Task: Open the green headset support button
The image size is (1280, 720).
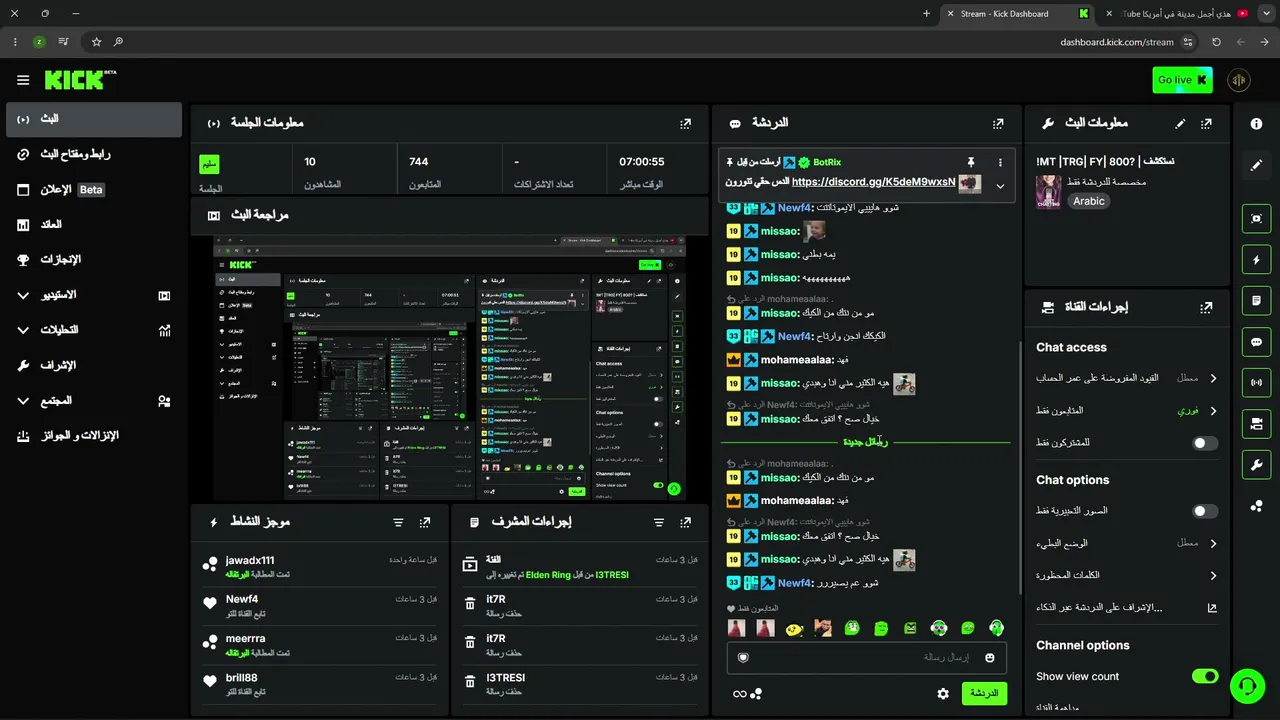Action: (1247, 686)
